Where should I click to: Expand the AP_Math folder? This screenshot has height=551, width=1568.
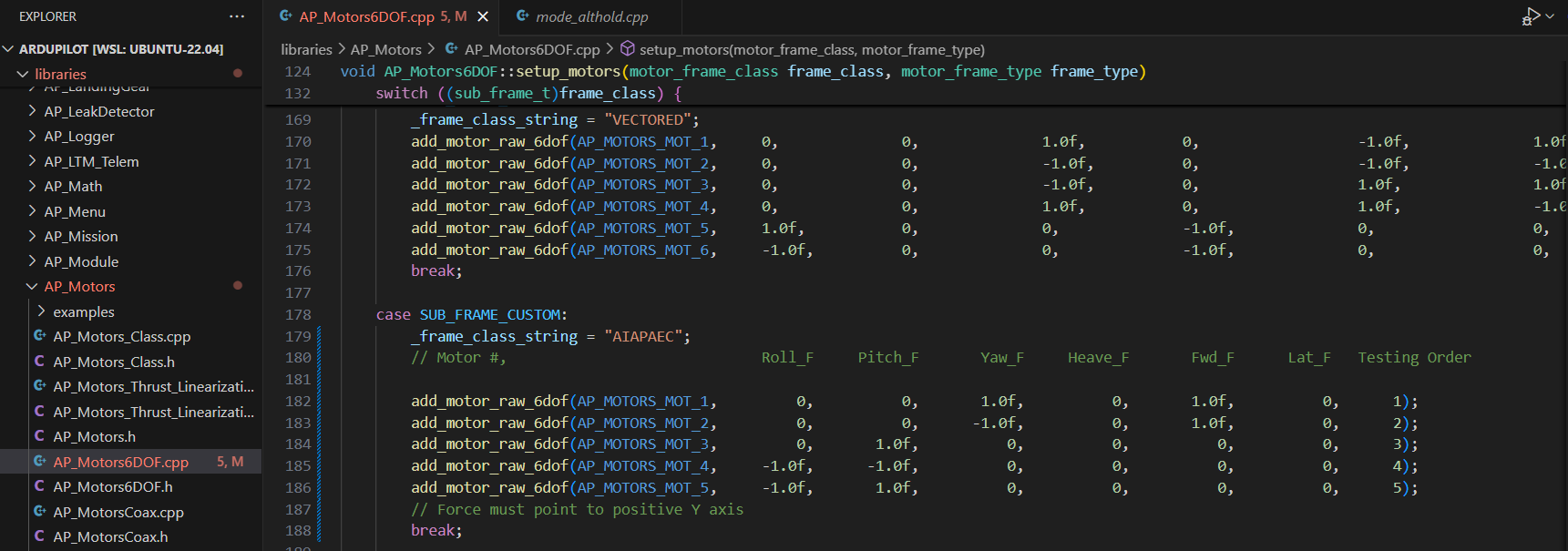coord(32,186)
